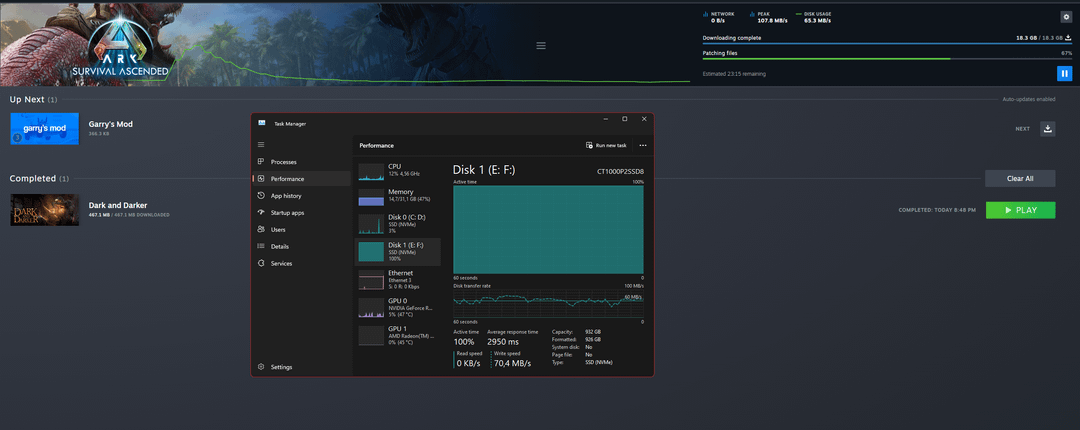Image resolution: width=1080 pixels, height=430 pixels.
Task: Open Task Manager hamburger navigation menu
Action: point(261,145)
